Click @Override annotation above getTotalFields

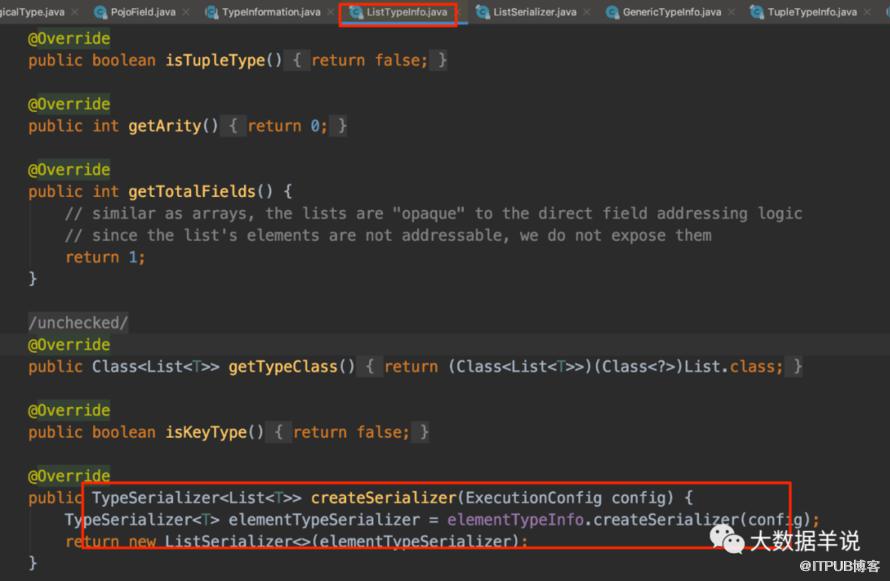coord(69,170)
